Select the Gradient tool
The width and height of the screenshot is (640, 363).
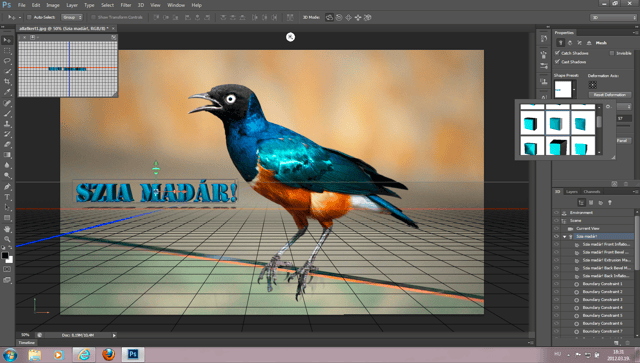point(7,155)
